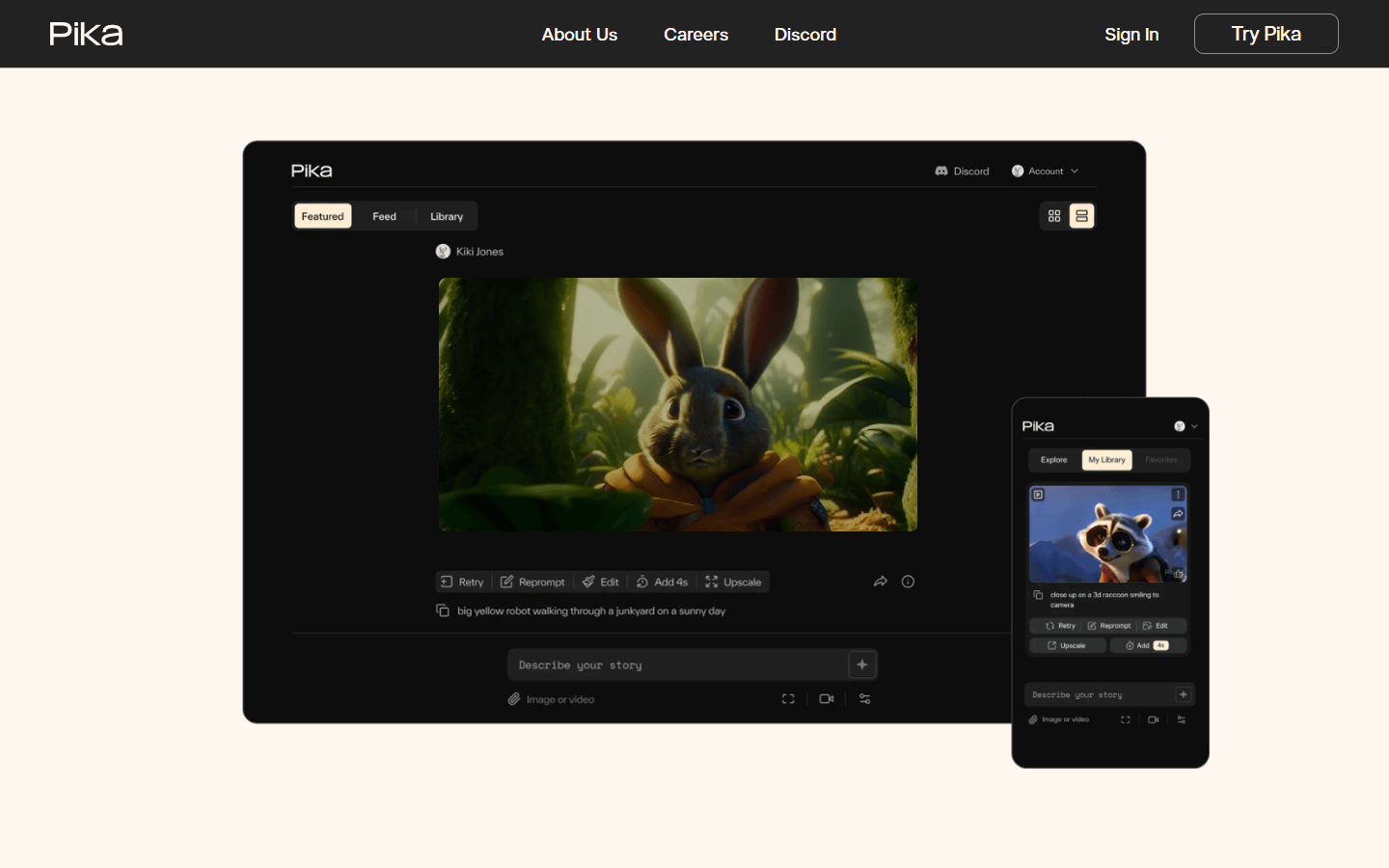Select the Favorites tab in the phone mockup

[x=1161, y=460]
